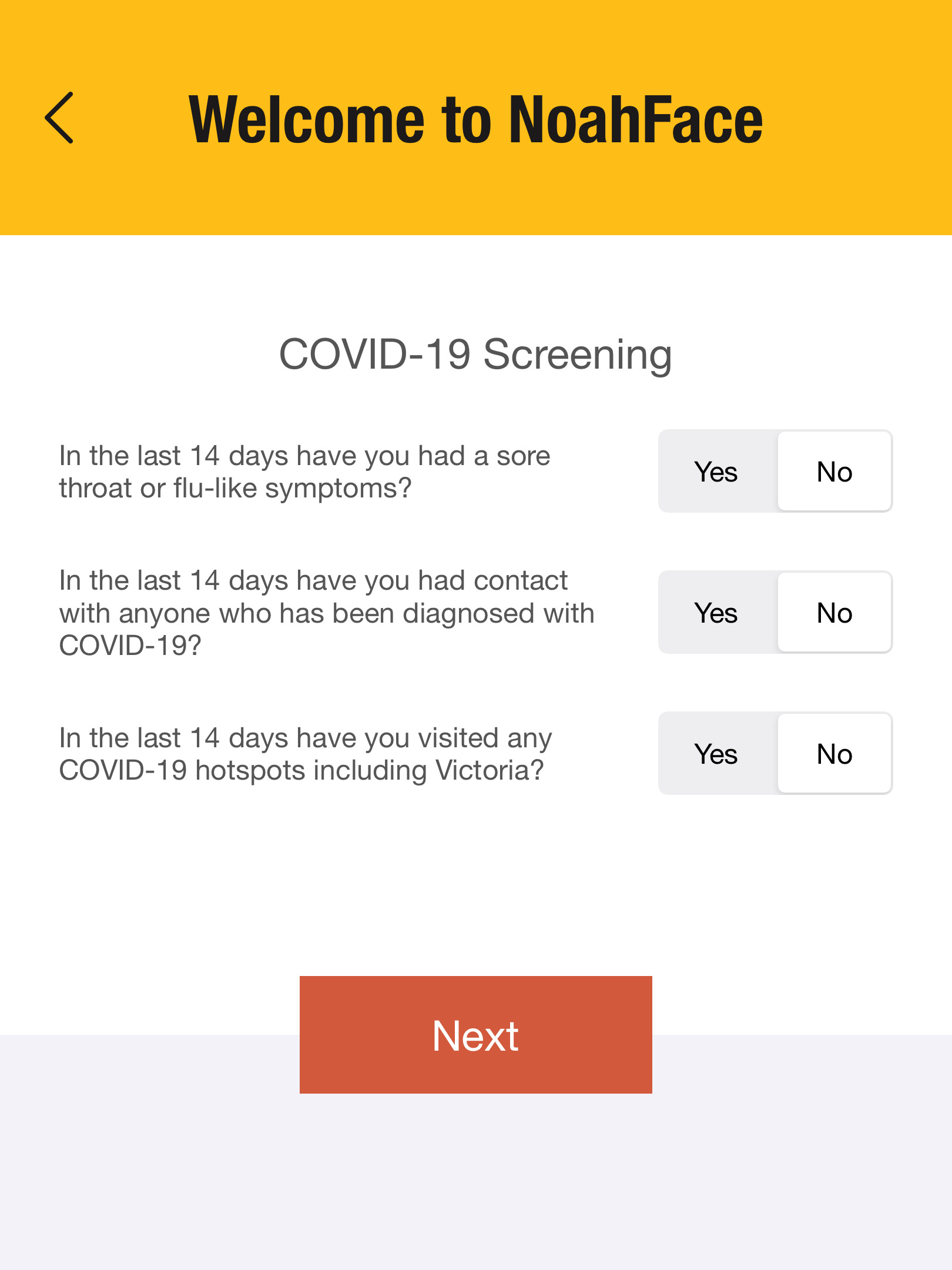Viewport: 952px width, 1270px height.
Task: Answer Yes to the sore throat question
Action: tap(717, 470)
